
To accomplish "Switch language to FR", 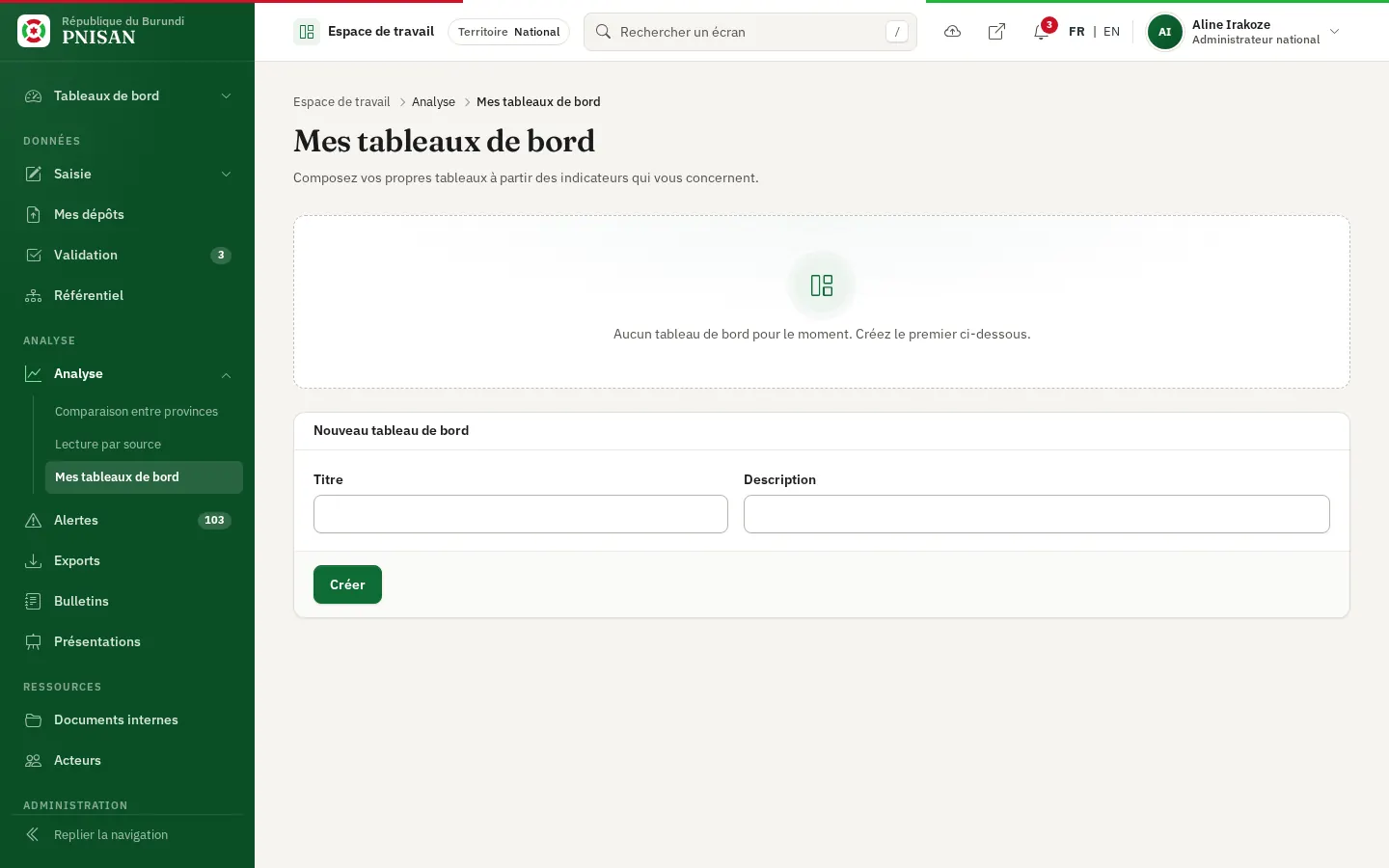I will [1076, 32].
